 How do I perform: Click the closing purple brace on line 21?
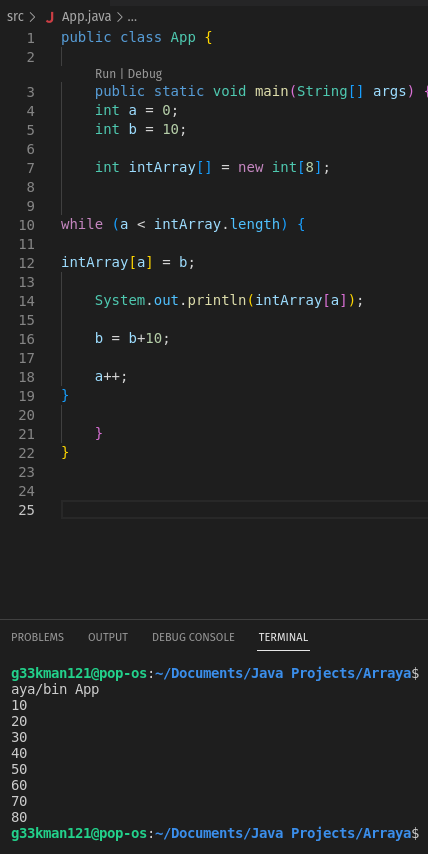(99, 433)
